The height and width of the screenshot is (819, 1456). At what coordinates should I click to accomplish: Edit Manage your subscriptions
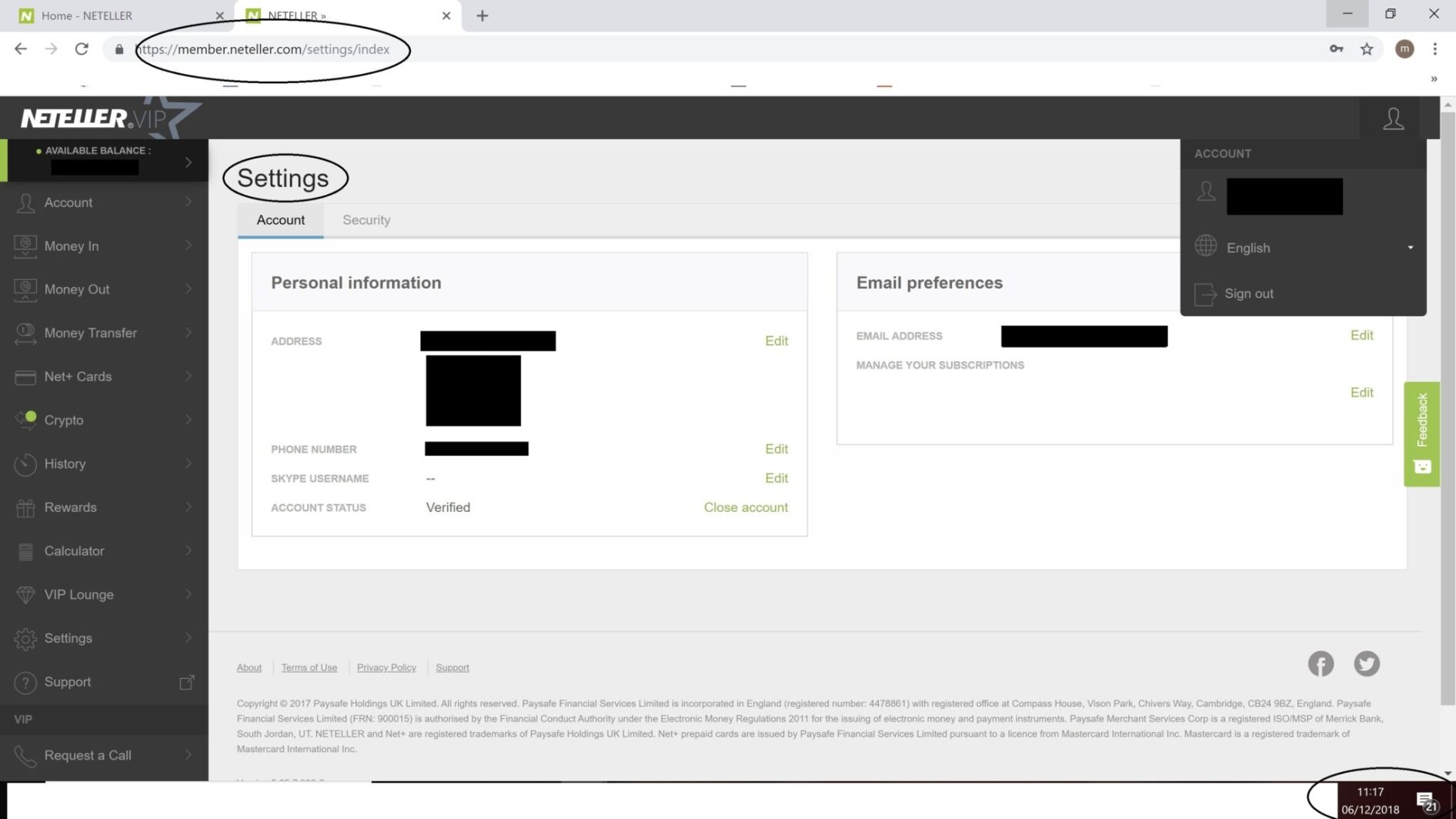[1361, 393]
